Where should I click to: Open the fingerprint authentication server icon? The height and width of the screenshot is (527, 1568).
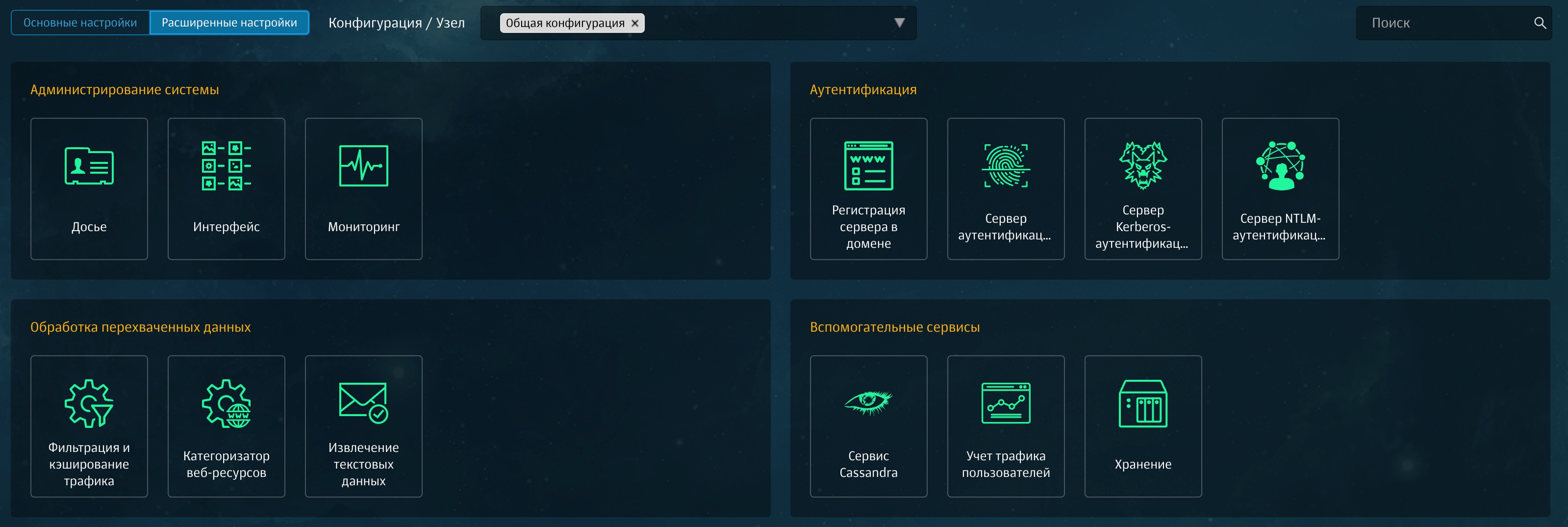1006,166
